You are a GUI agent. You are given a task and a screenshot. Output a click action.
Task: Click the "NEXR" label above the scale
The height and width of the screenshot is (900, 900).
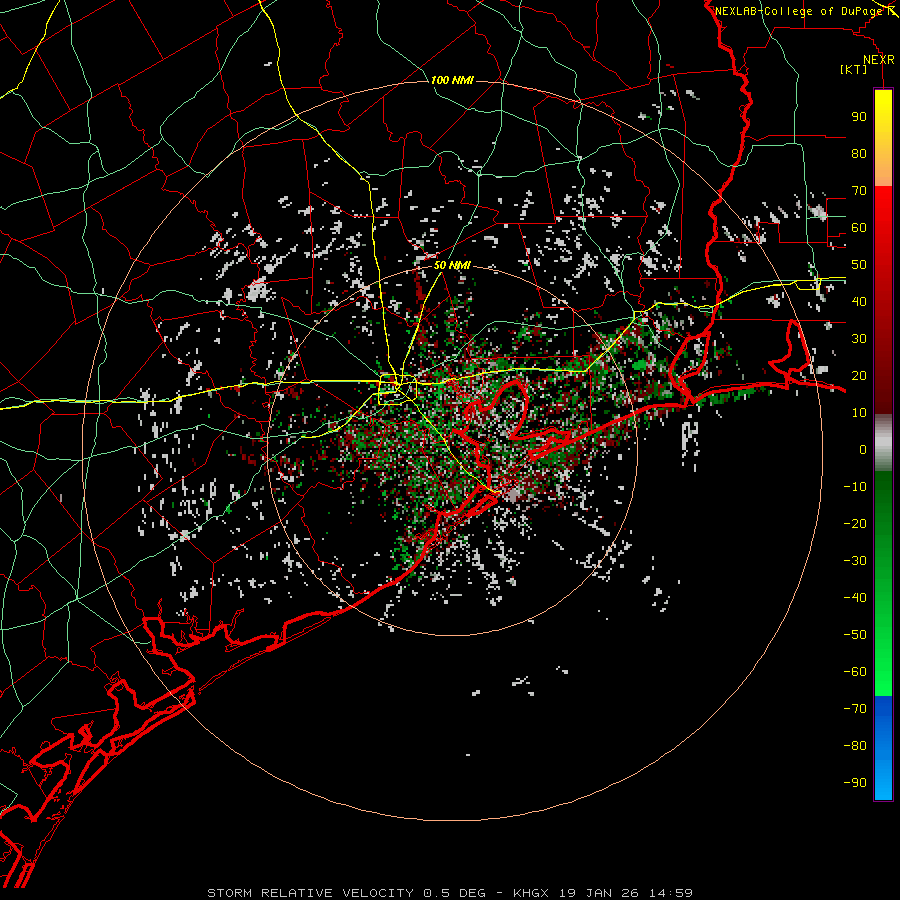coord(879,60)
